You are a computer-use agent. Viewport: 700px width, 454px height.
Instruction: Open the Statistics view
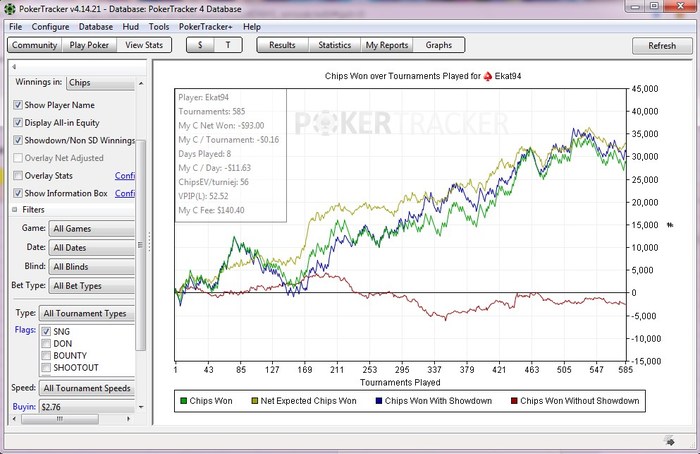[x=334, y=45]
